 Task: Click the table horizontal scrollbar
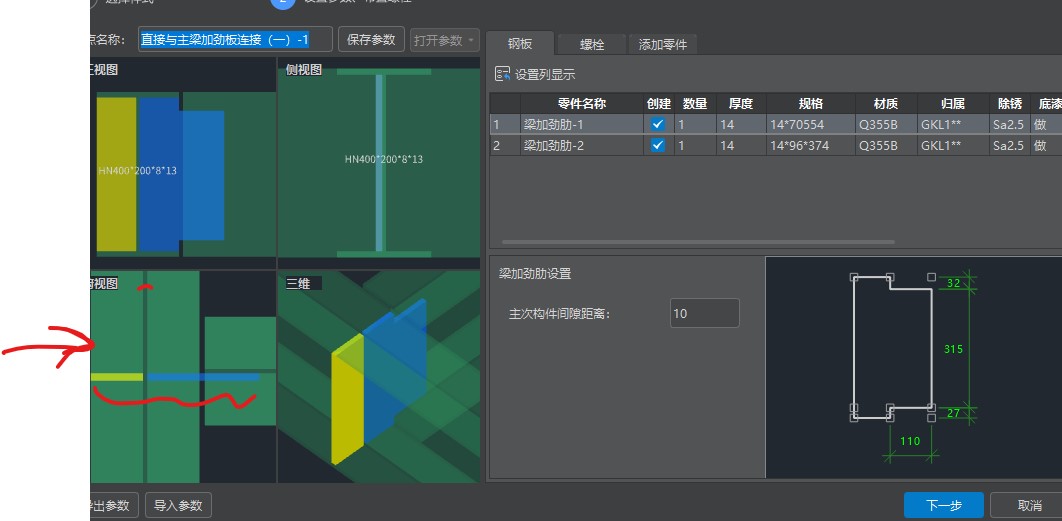[698, 242]
